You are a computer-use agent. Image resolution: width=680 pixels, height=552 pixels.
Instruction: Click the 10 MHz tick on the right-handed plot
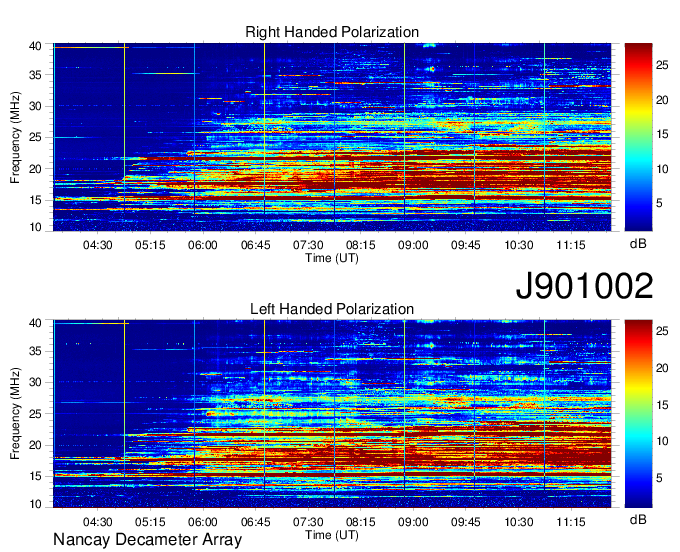35,227
